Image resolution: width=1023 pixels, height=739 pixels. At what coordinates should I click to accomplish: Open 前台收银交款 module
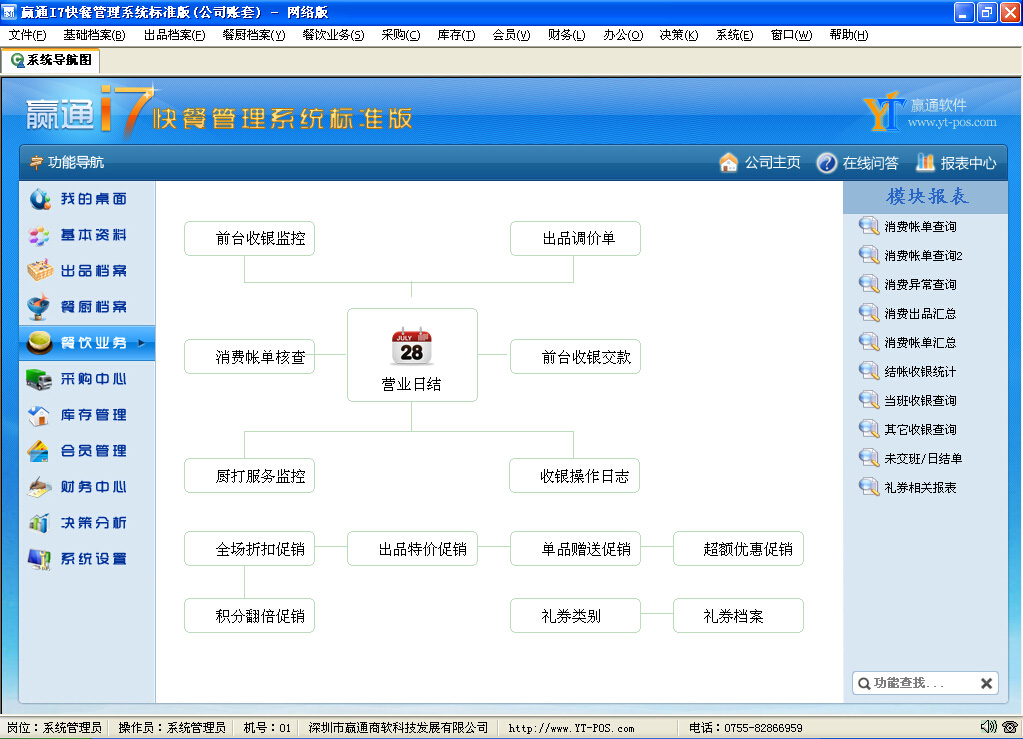pos(575,357)
